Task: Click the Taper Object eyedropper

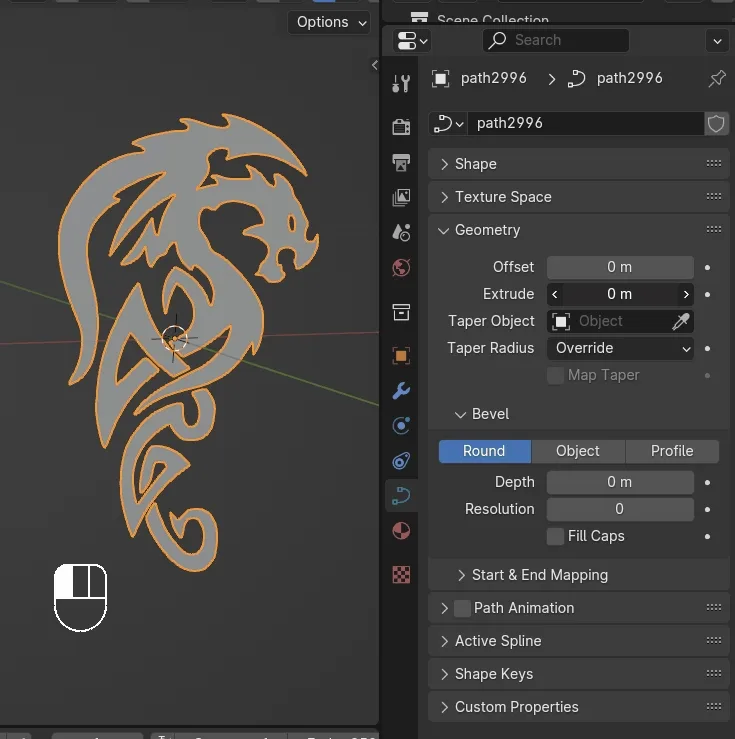Action: 681,321
